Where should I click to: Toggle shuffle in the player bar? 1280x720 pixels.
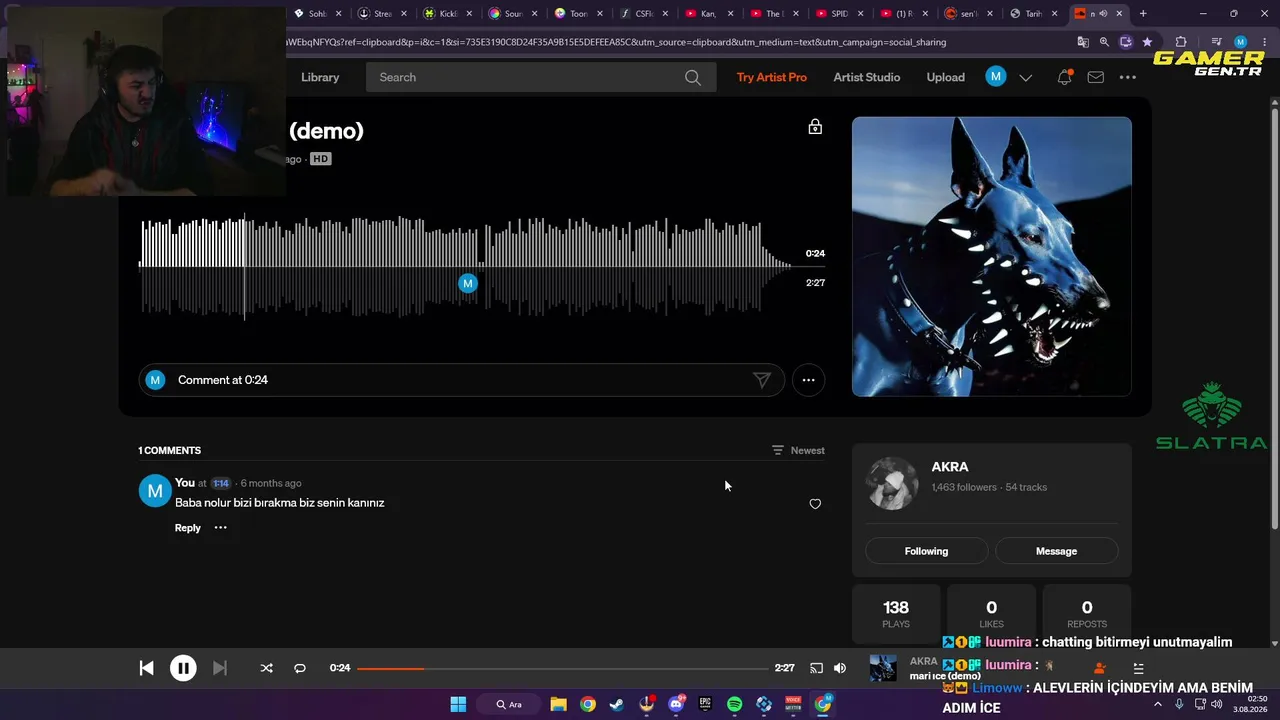[x=266, y=668]
